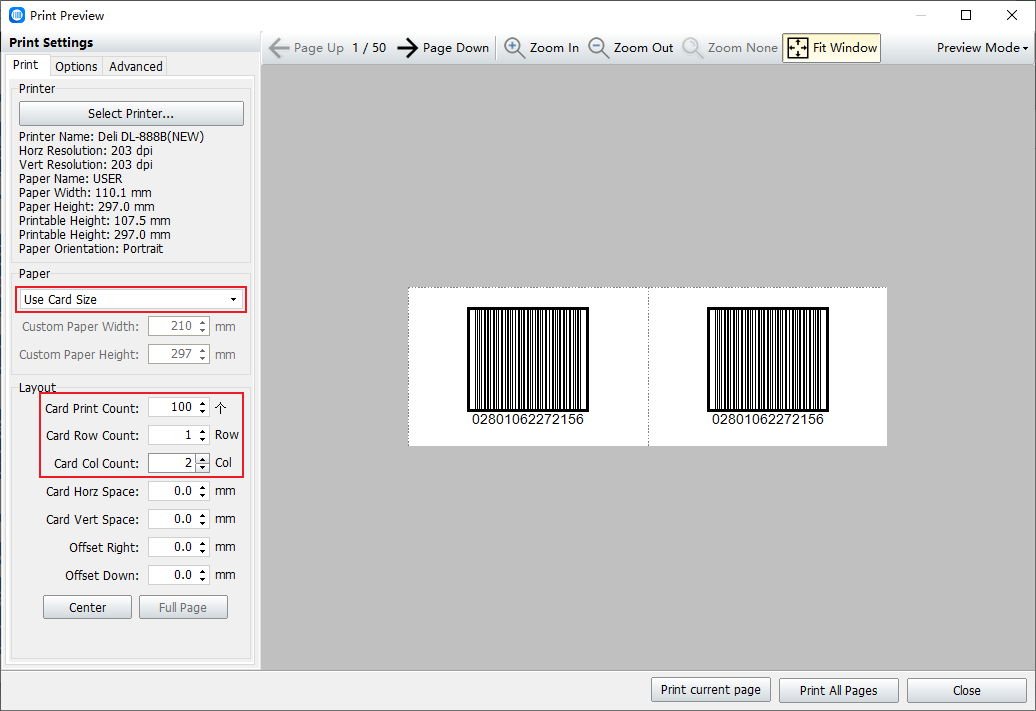Increase the Card Row Count value

[x=203, y=431]
